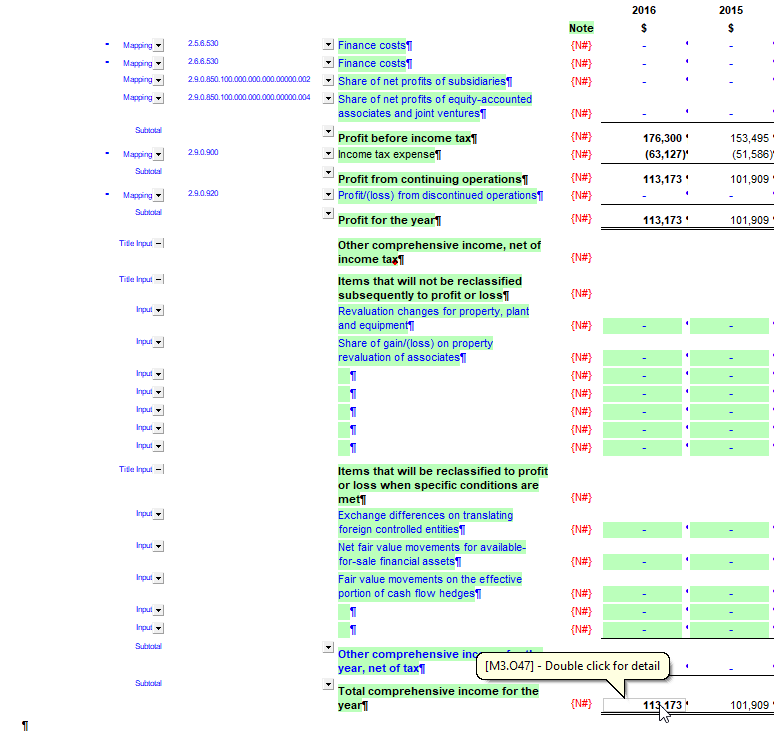Image resolution: width=780 pixels, height=737 pixels.
Task: Collapse Title Input for Items that will be reclassified
Action: pyautogui.click(x=158, y=469)
